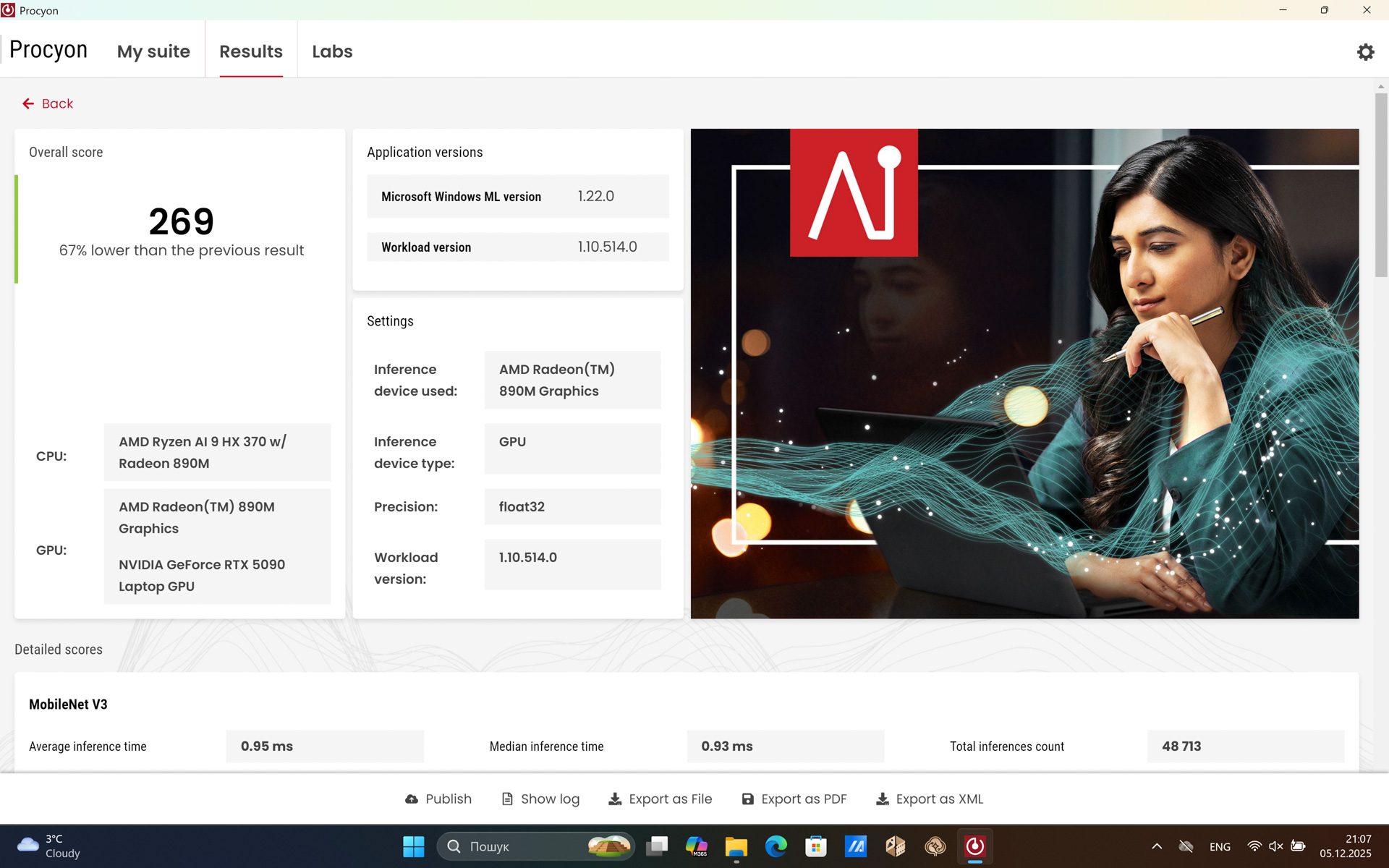Click the Procyon home title
This screenshot has width=1389, height=868.
[48, 50]
